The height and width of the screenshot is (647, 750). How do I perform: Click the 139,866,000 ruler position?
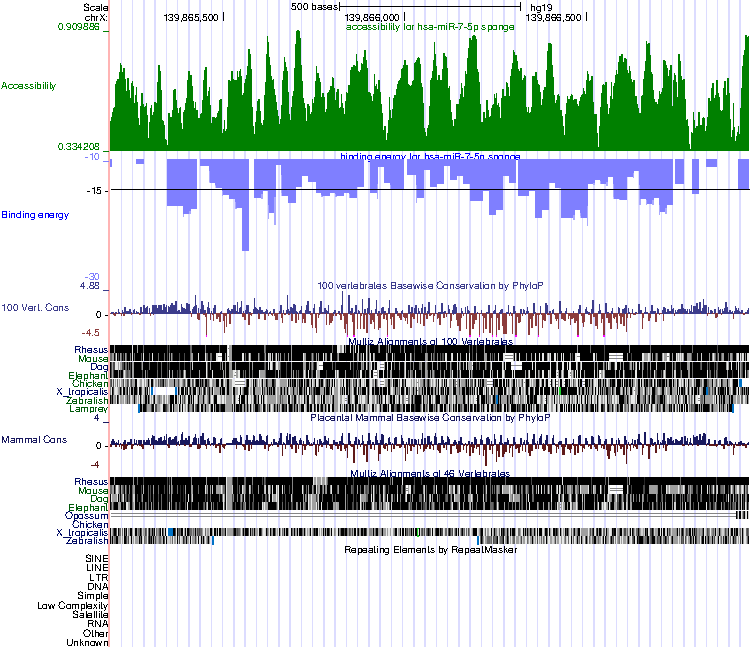click(x=372, y=17)
